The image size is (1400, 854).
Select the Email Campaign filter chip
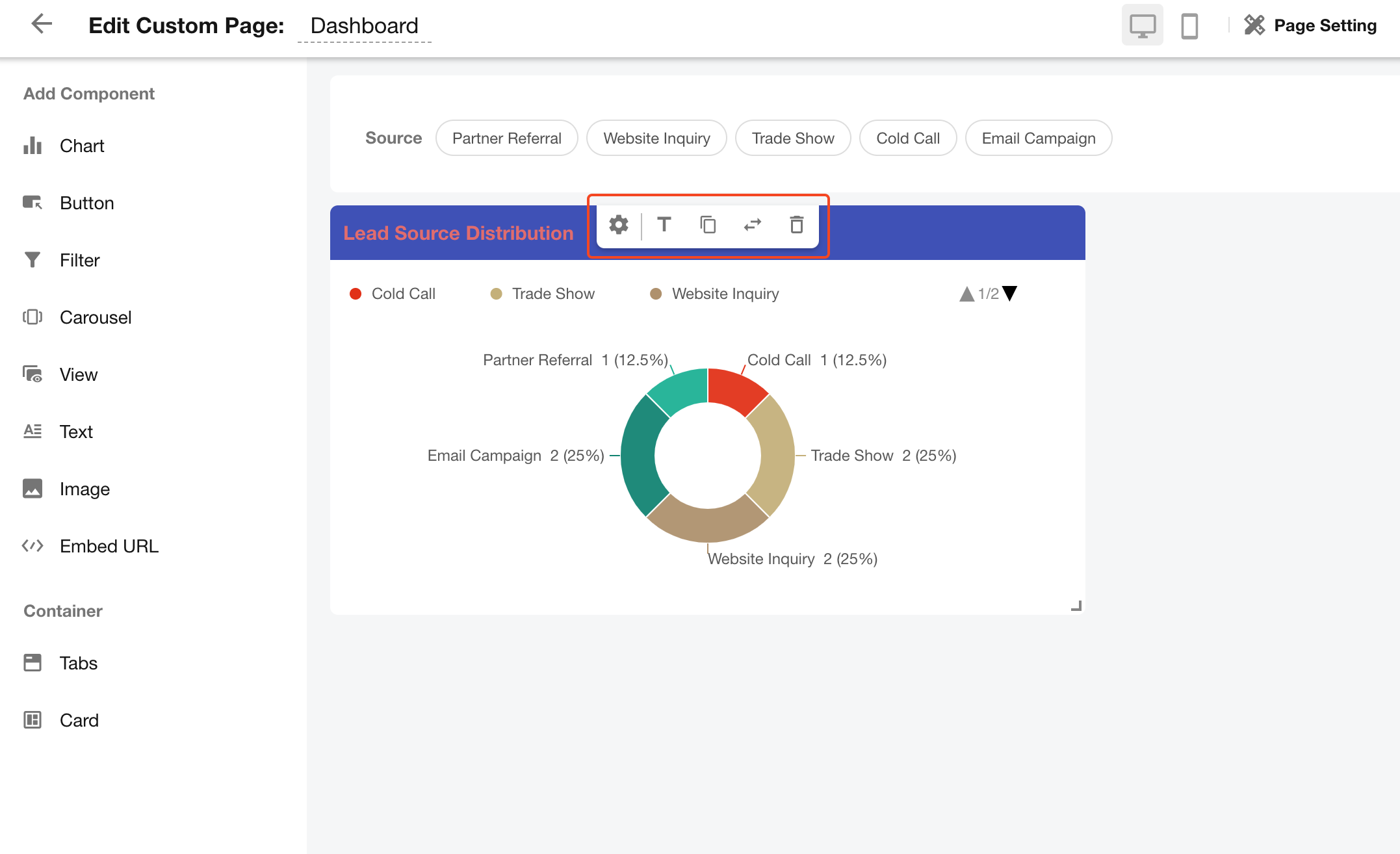[x=1038, y=138]
